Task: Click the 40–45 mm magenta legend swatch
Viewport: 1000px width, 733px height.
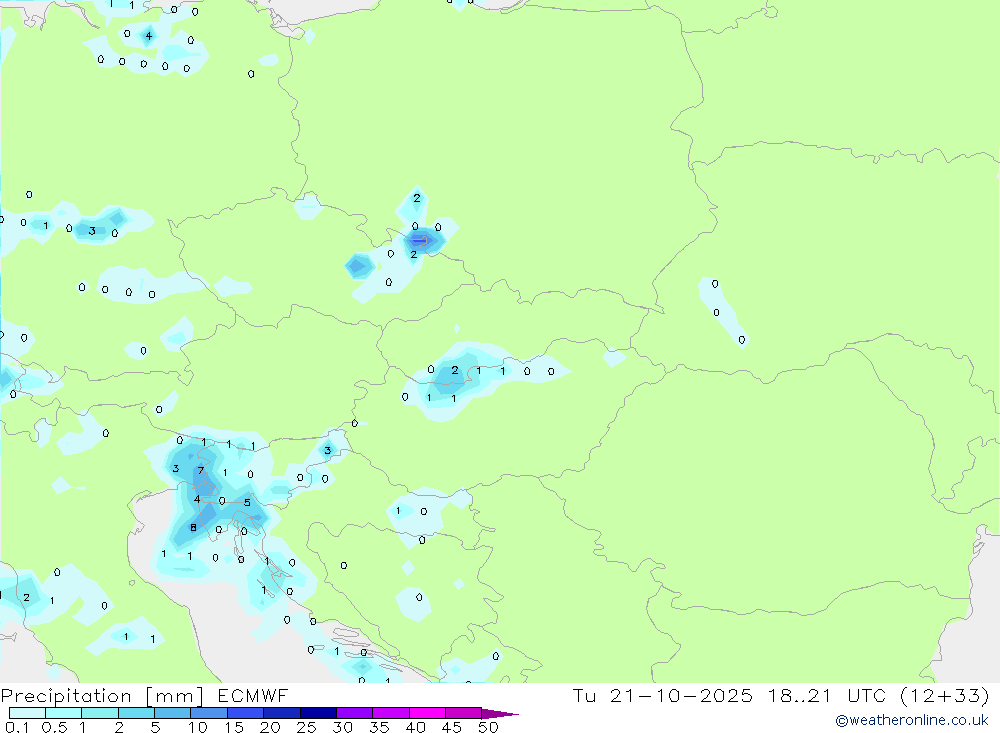Action: tap(427, 713)
